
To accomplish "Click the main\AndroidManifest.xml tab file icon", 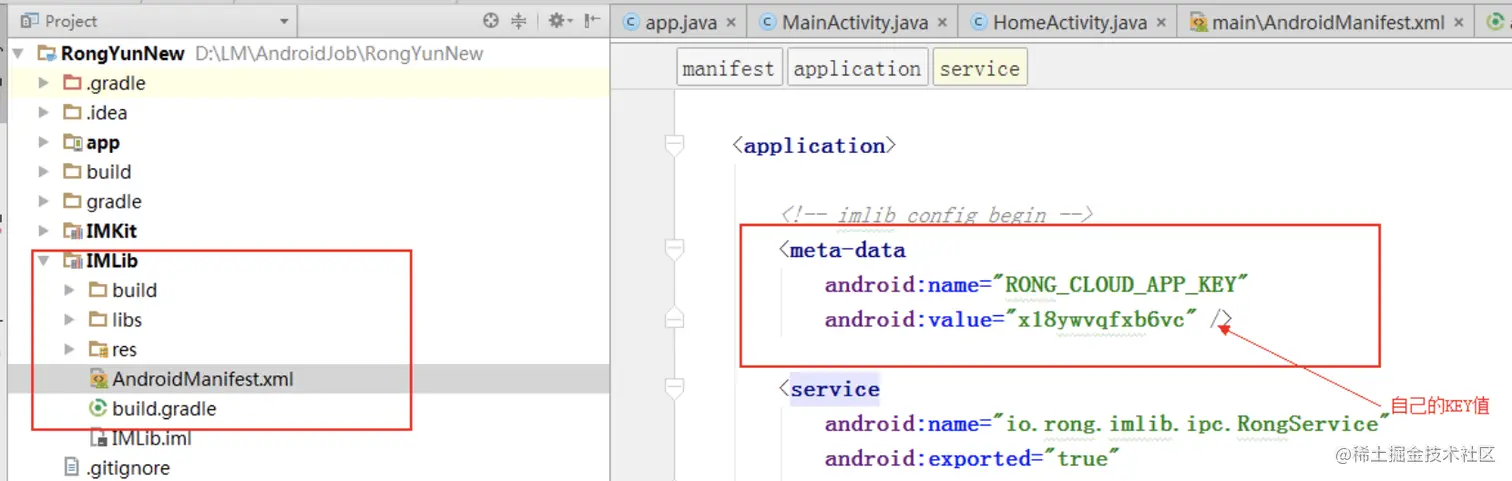I will pyautogui.click(x=1198, y=22).
